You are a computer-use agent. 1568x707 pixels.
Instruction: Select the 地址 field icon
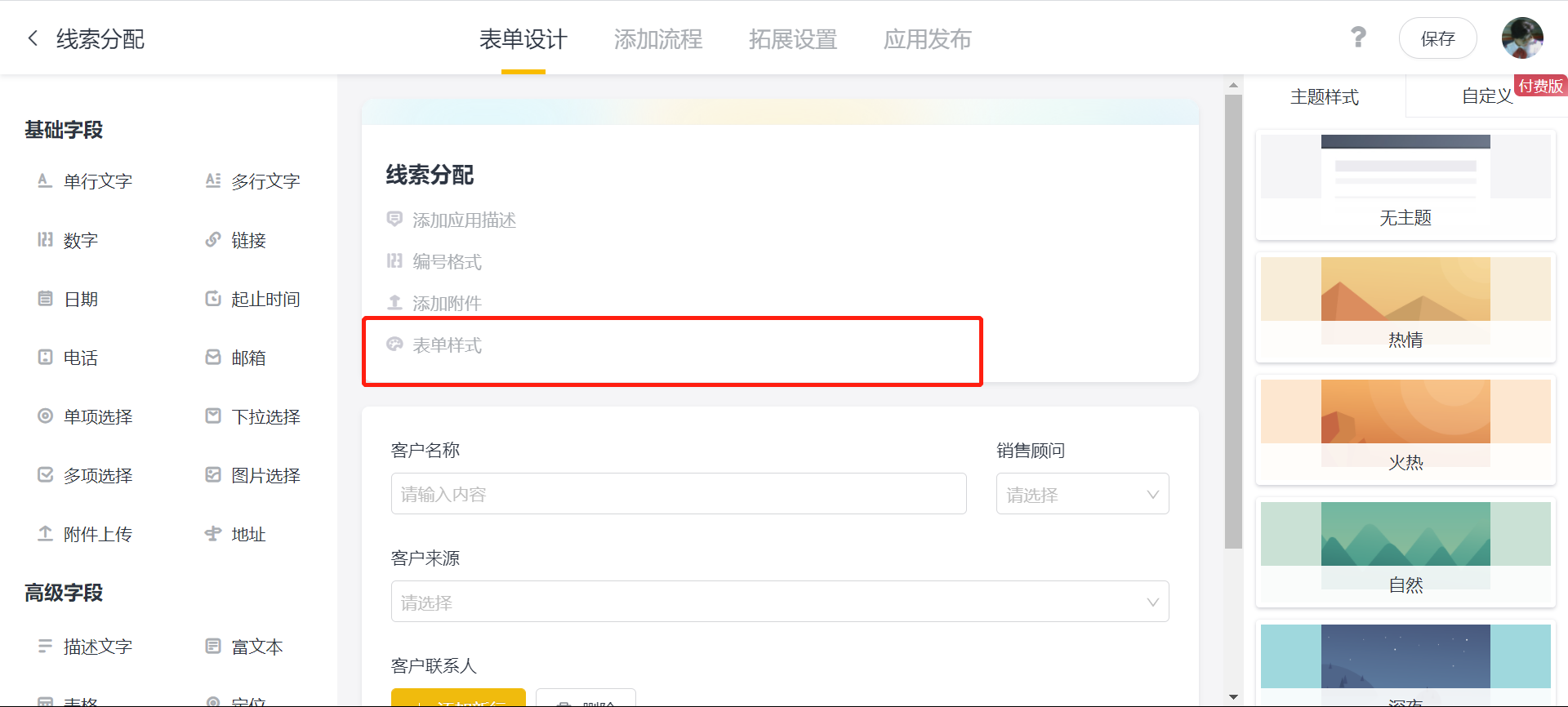point(212,534)
